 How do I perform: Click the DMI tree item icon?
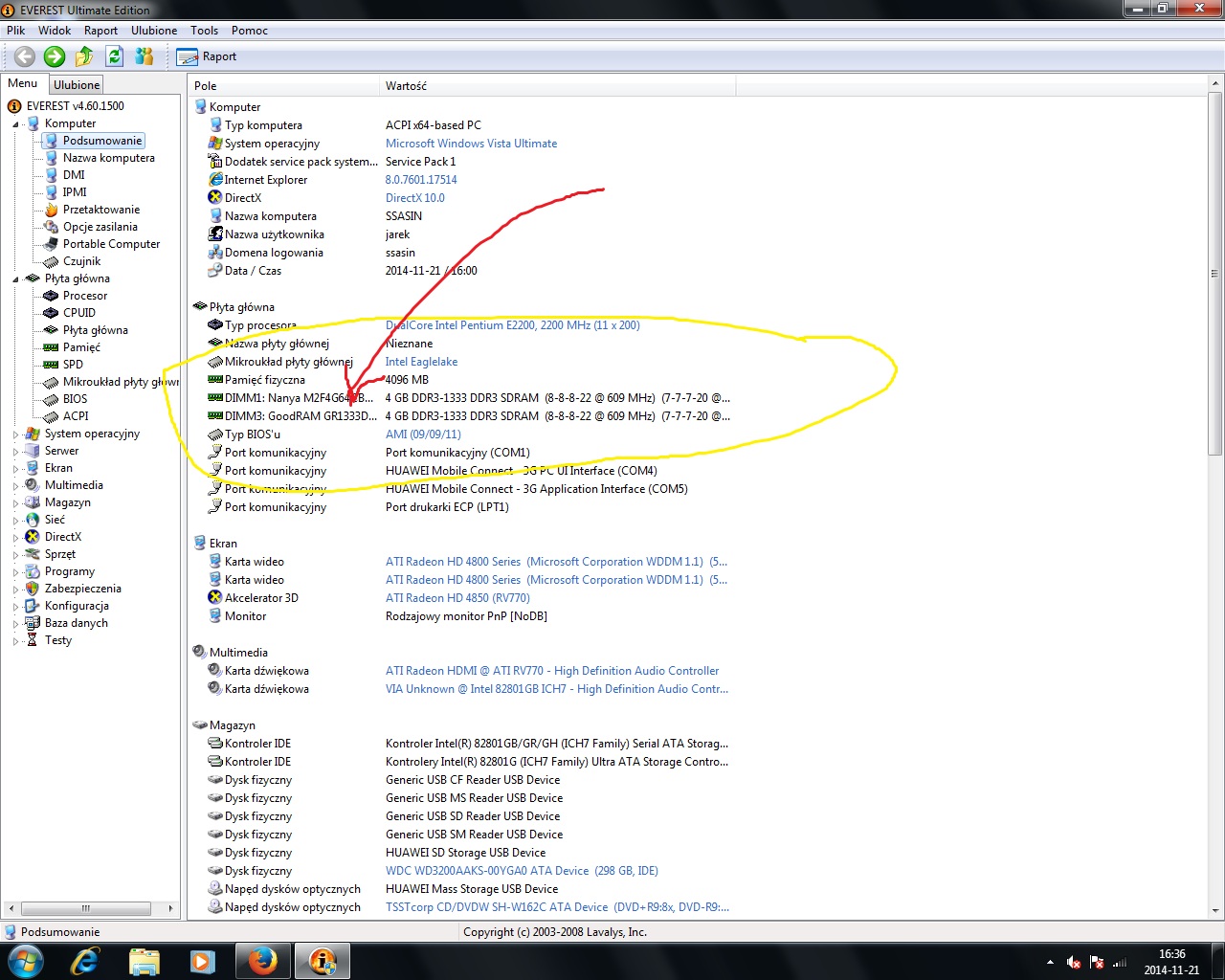(51, 175)
